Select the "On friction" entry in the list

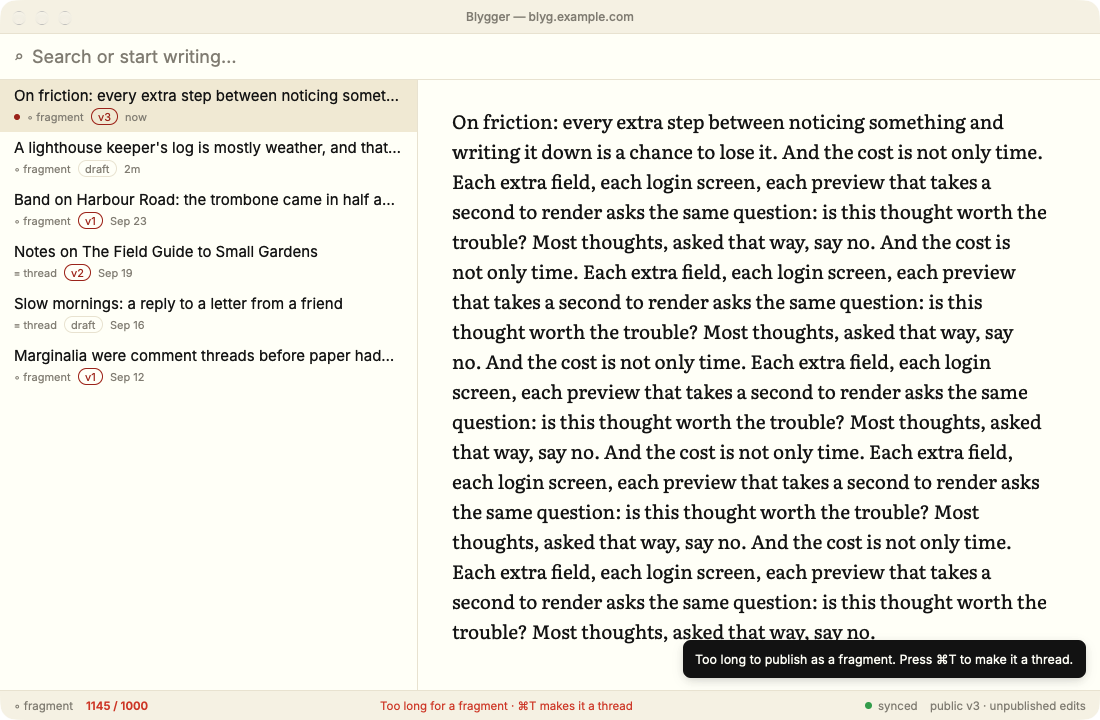[x=208, y=106]
